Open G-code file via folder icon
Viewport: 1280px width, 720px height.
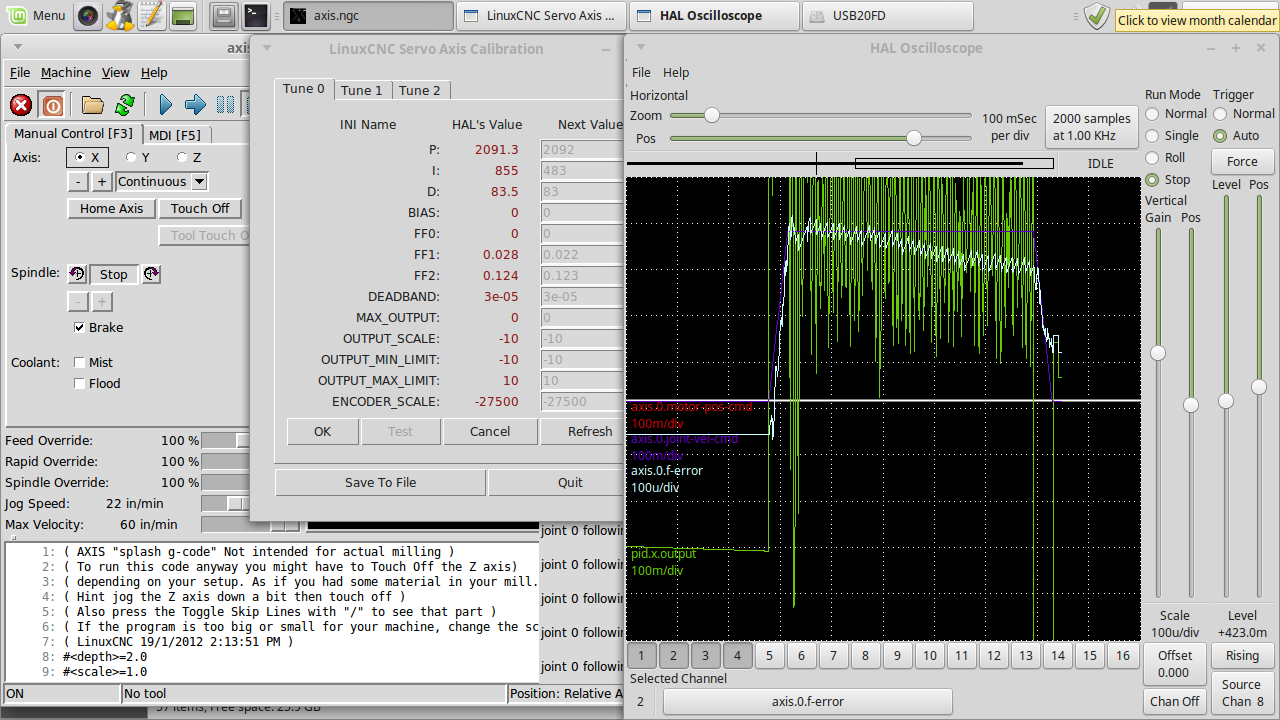tap(93, 105)
